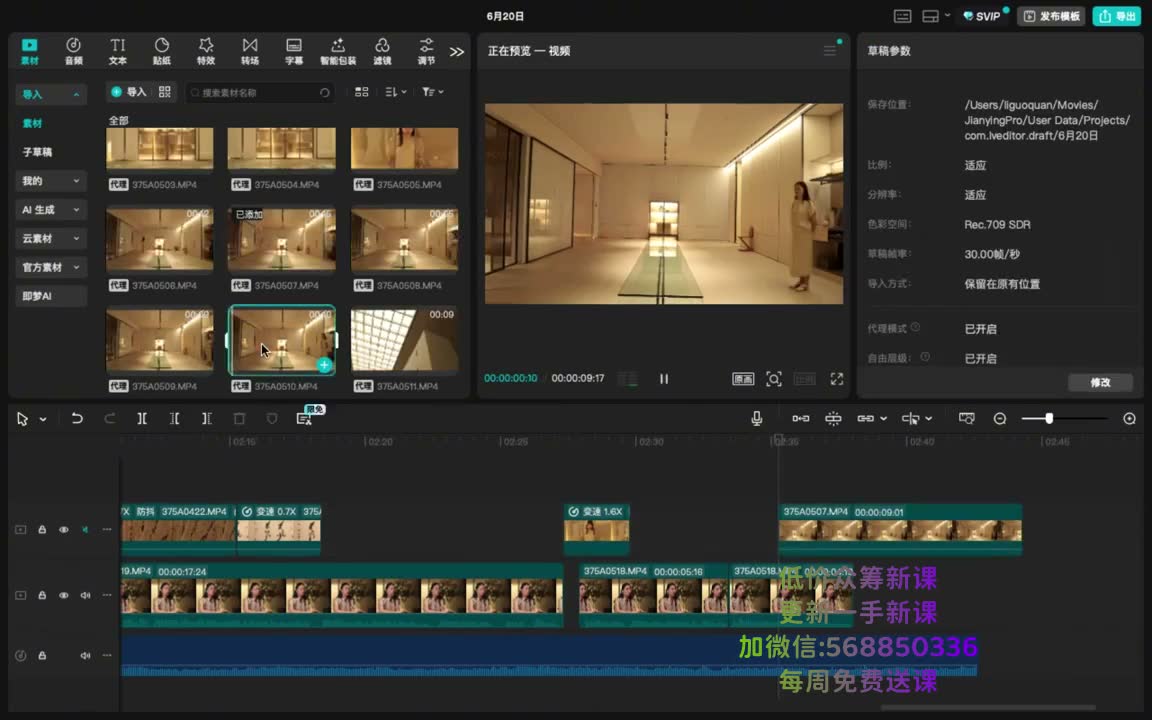Click the microphone record voiceover icon
1152x720 pixels.
click(x=757, y=418)
